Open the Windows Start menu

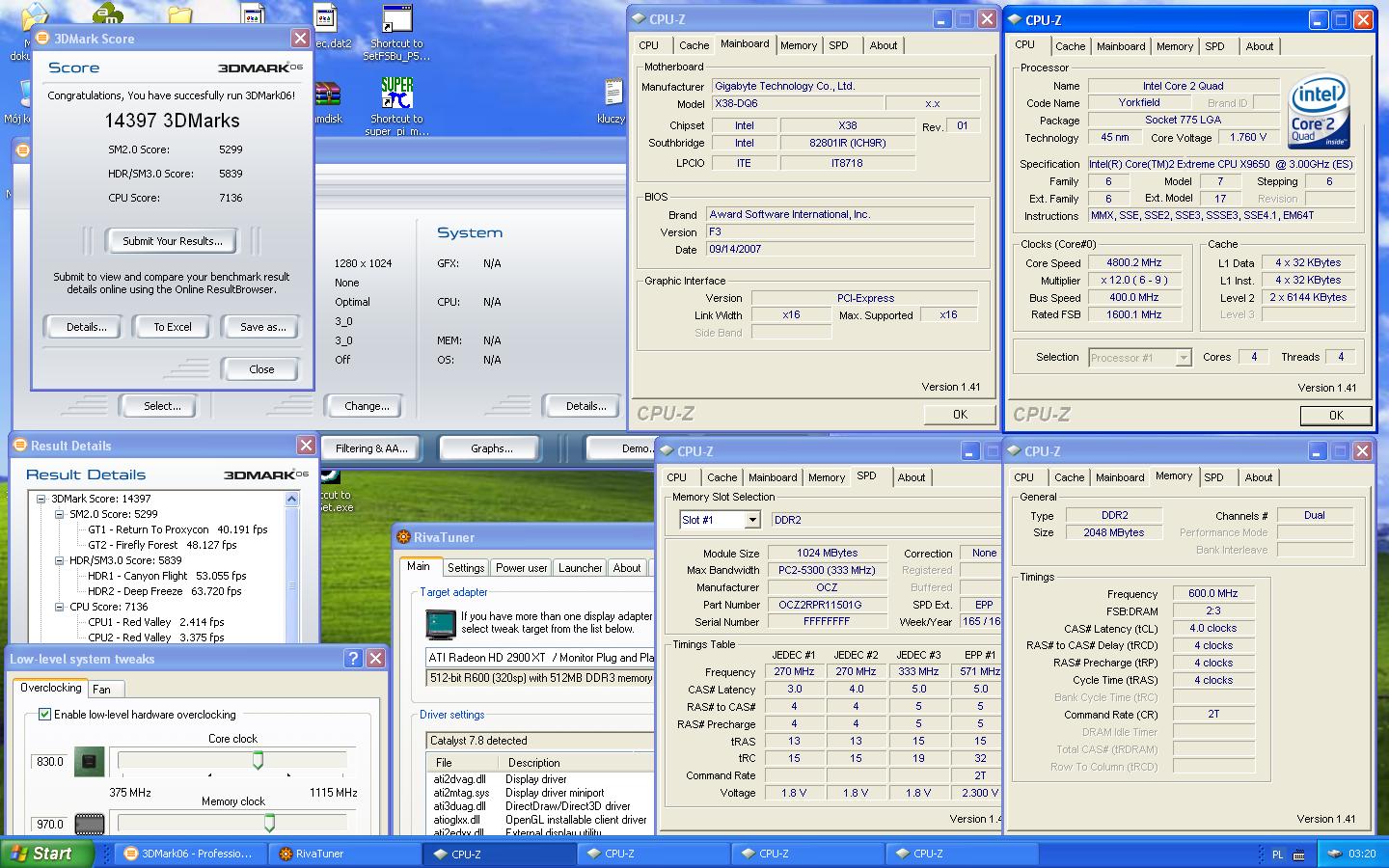46,854
